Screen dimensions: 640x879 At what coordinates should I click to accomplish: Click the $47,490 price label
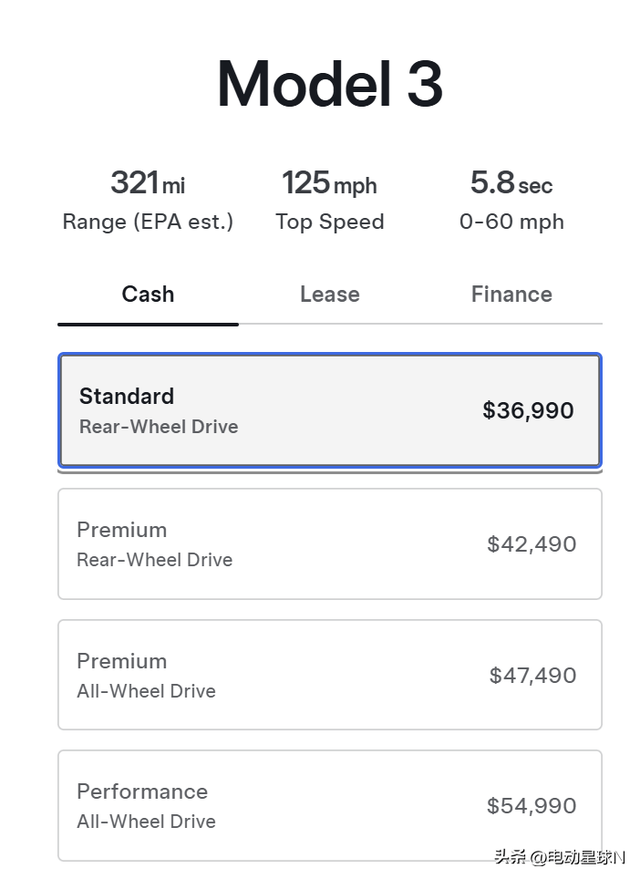click(x=532, y=675)
